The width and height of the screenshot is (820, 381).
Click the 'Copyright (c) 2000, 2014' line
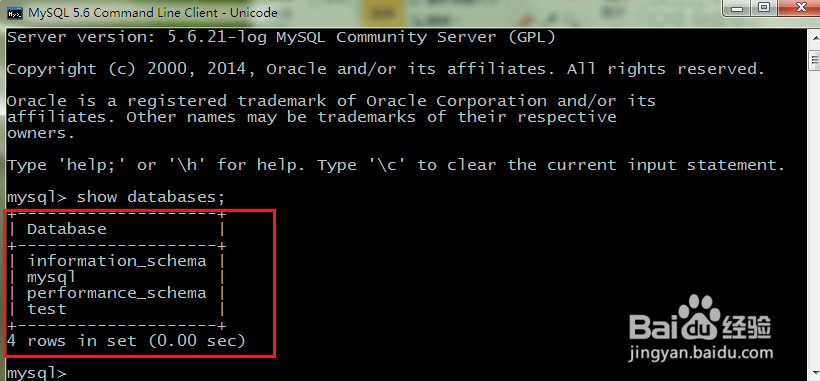(x=386, y=70)
